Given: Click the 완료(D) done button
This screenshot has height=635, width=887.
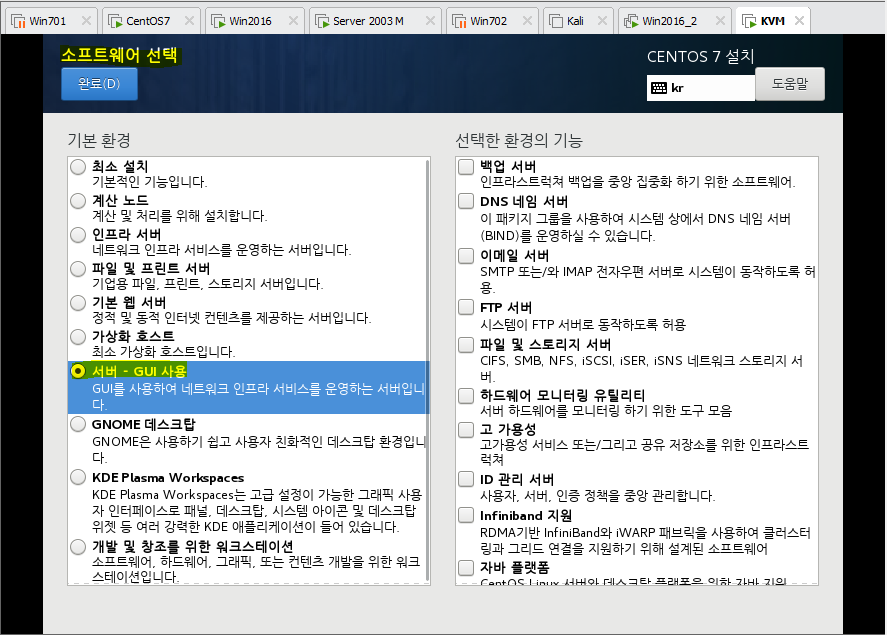Looking at the screenshot, I should point(99,84).
